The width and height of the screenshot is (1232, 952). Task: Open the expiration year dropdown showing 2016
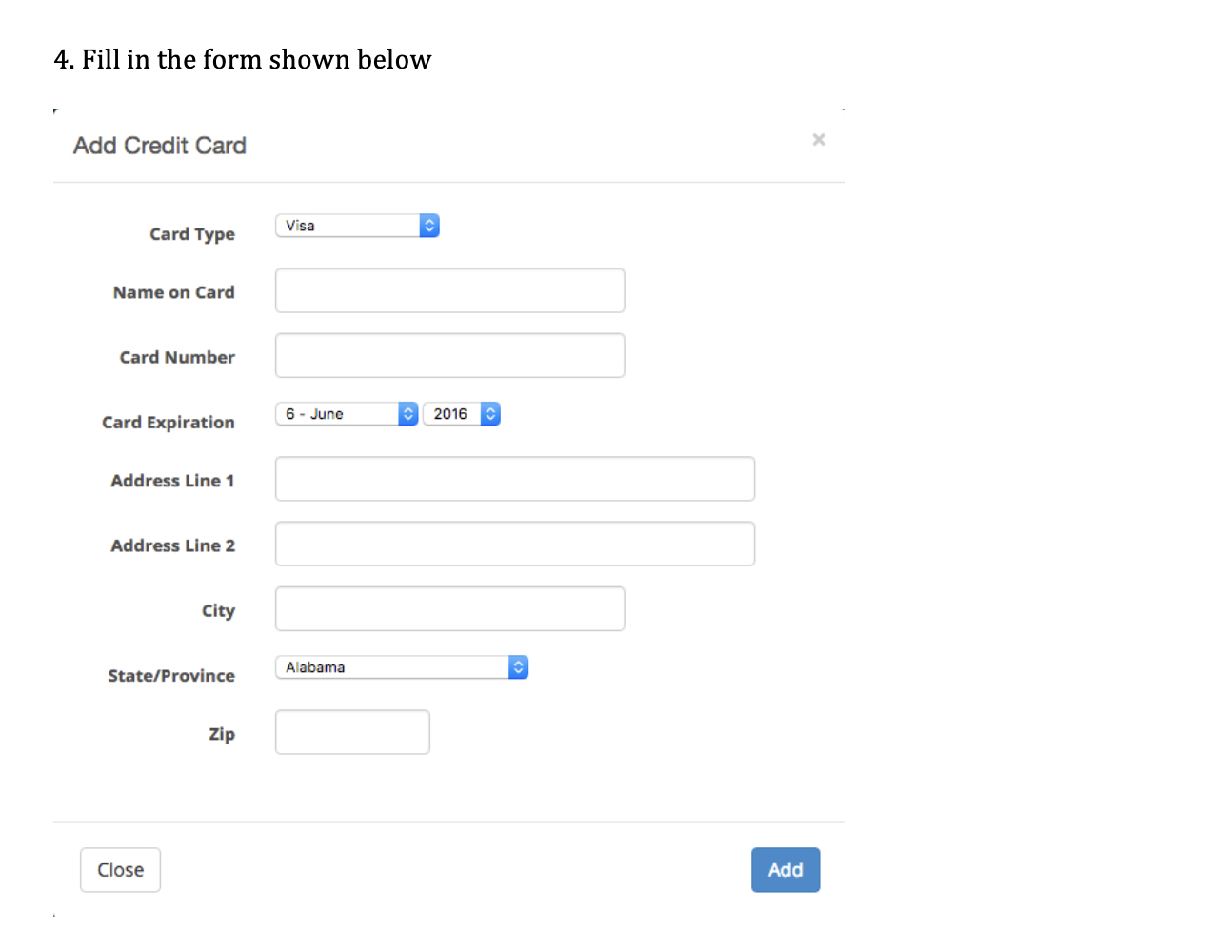click(455, 413)
